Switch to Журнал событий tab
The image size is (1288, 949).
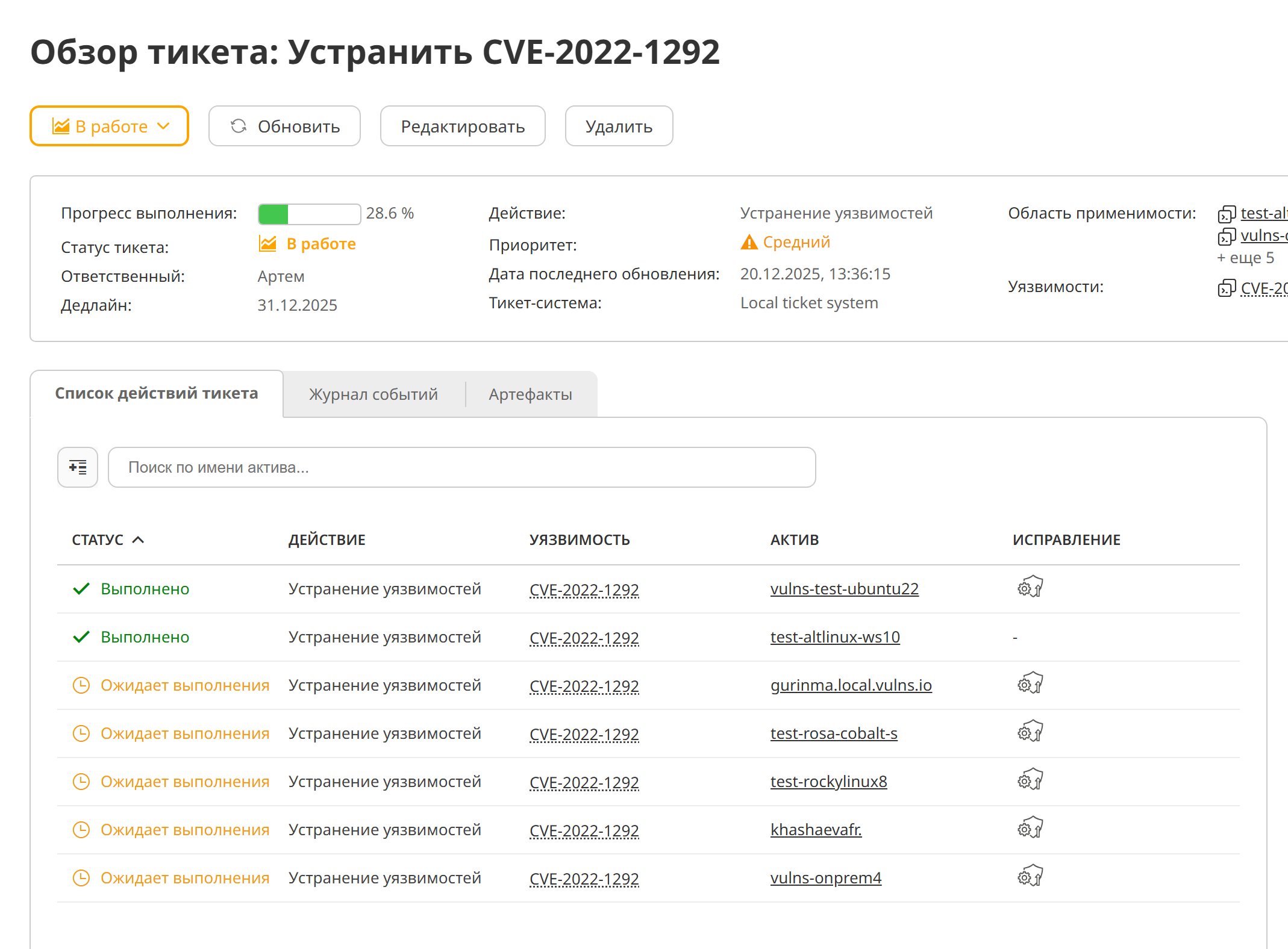point(373,394)
